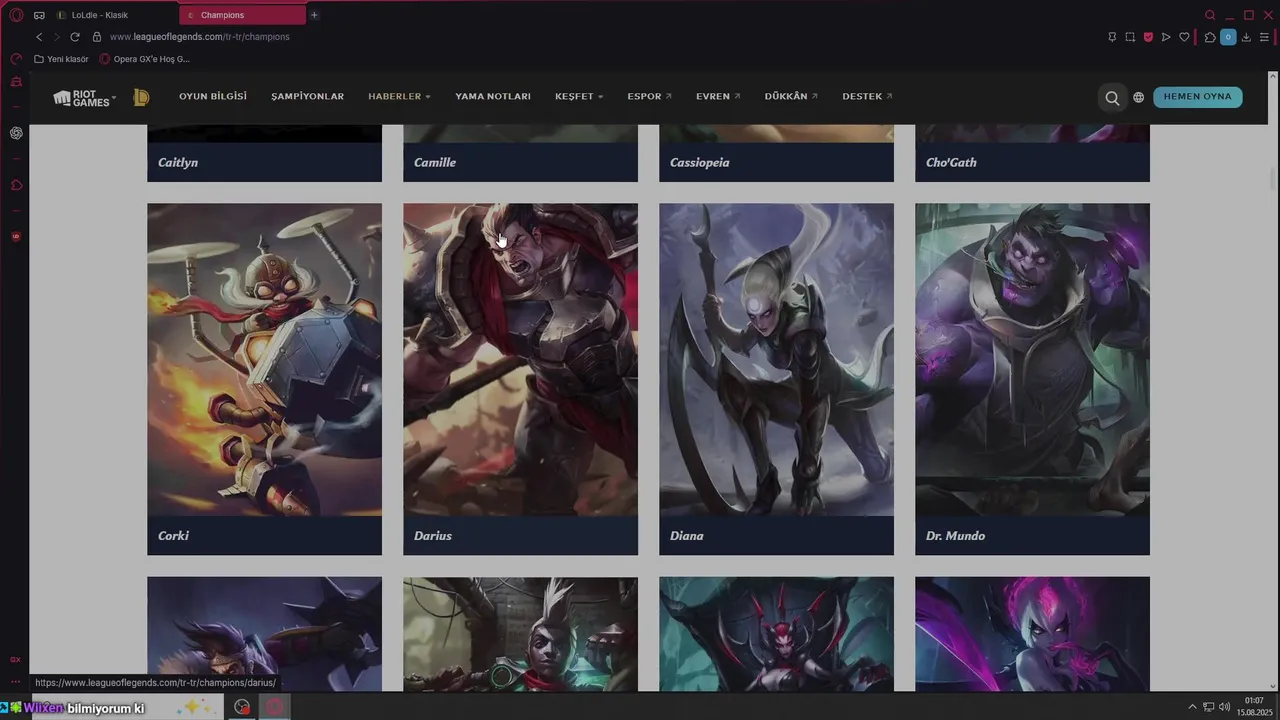Viewport: 1280px width, 720px height.
Task: Expand the Riot Games dropdown
Action: point(84,97)
